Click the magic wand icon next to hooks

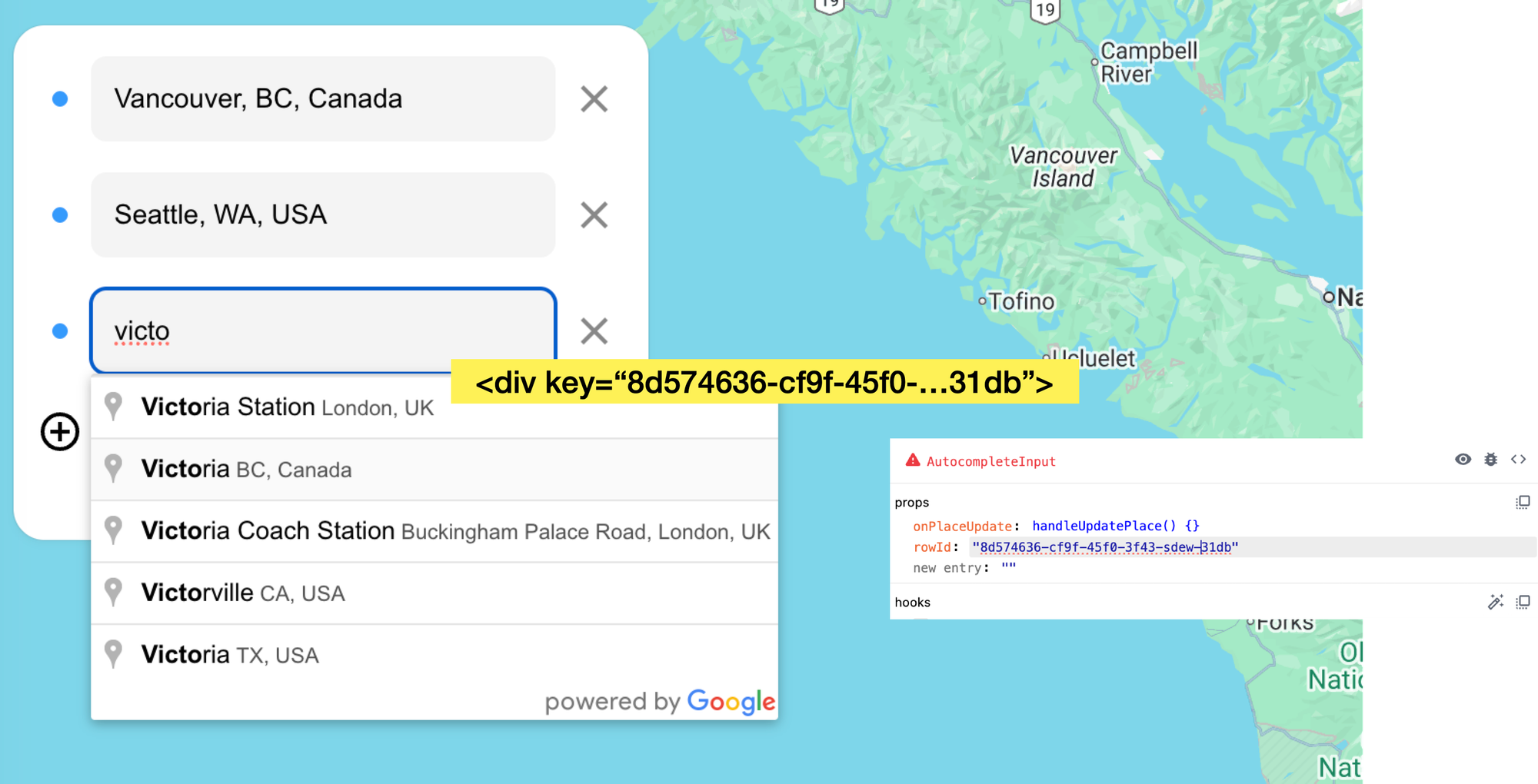(1496, 602)
